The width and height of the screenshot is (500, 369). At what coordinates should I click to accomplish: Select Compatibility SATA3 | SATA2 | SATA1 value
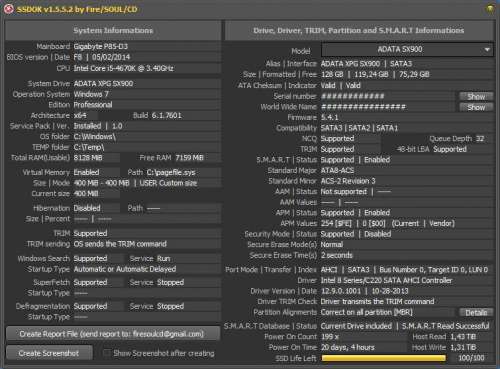tap(359, 128)
